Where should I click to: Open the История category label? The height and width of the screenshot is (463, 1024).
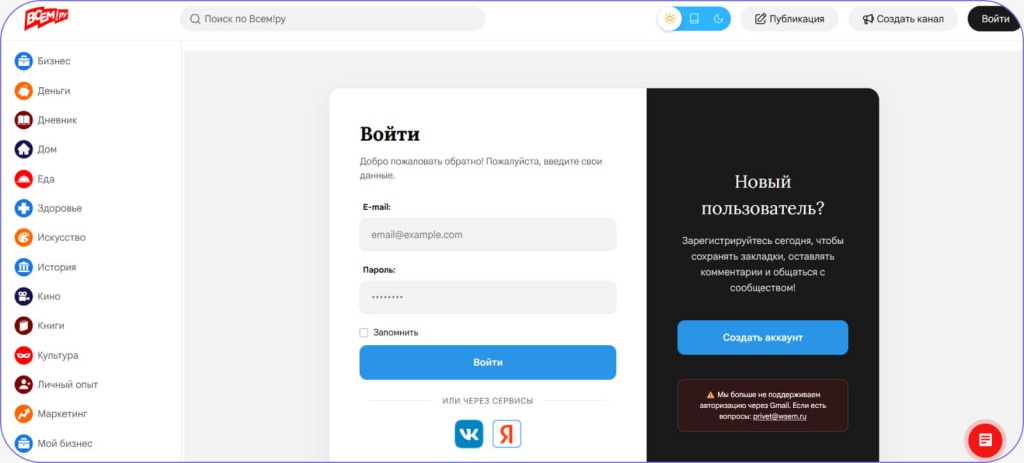(56, 267)
